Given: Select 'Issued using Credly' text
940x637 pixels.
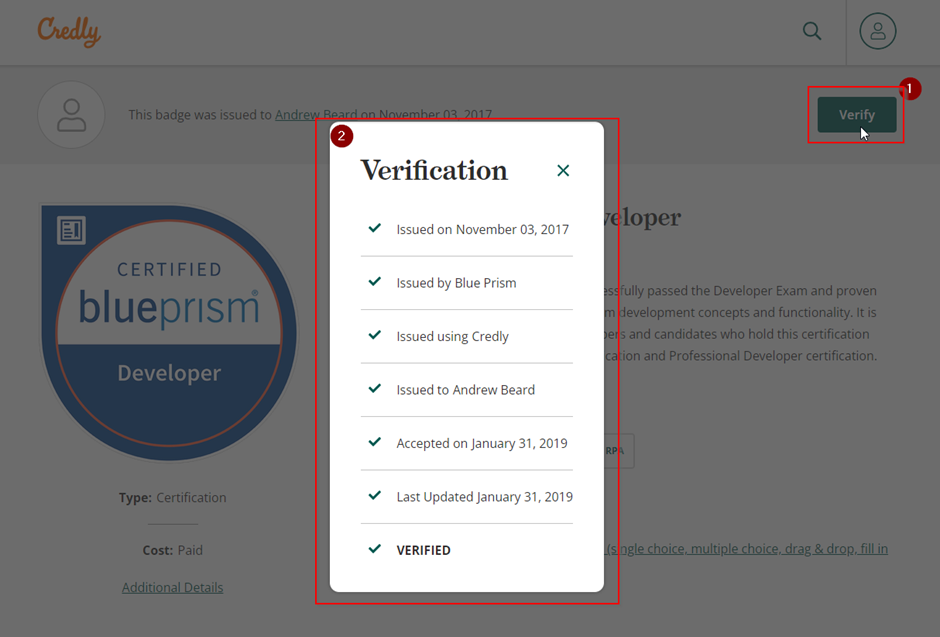Looking at the screenshot, I should point(453,336).
